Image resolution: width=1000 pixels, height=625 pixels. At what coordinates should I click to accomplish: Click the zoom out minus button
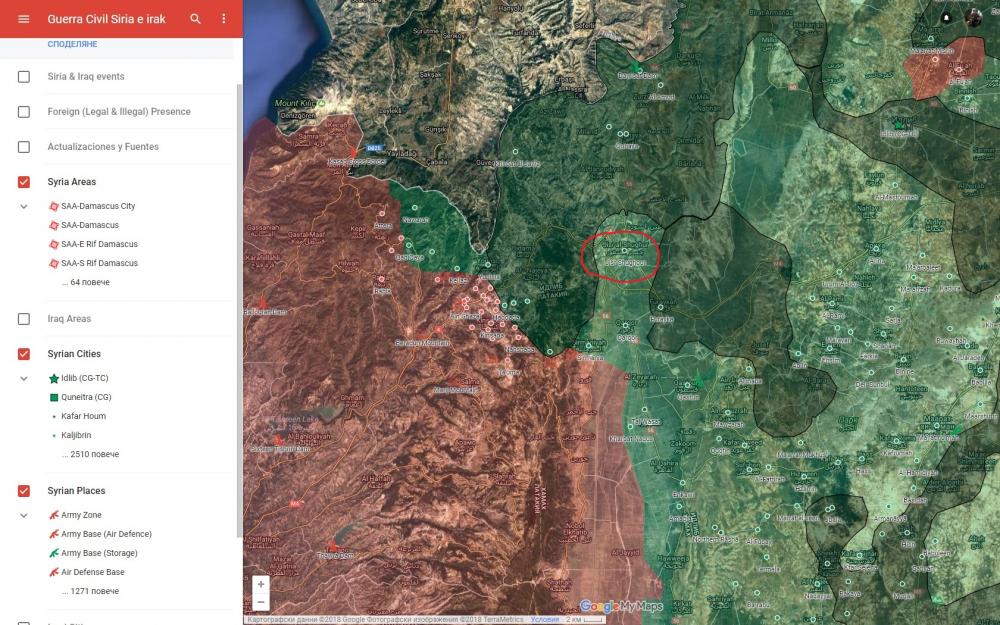coord(261,602)
